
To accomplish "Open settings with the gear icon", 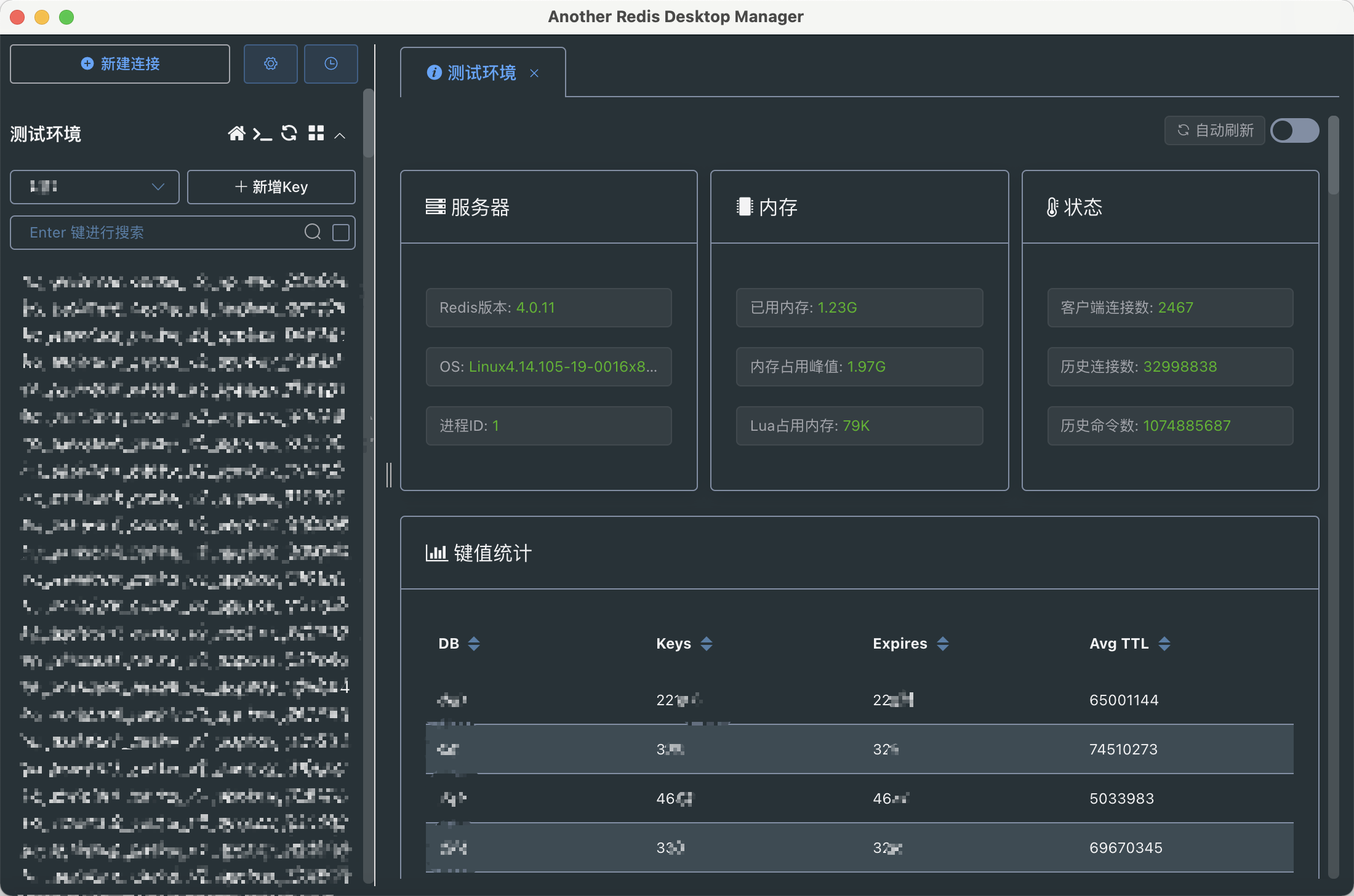I will pos(271,64).
